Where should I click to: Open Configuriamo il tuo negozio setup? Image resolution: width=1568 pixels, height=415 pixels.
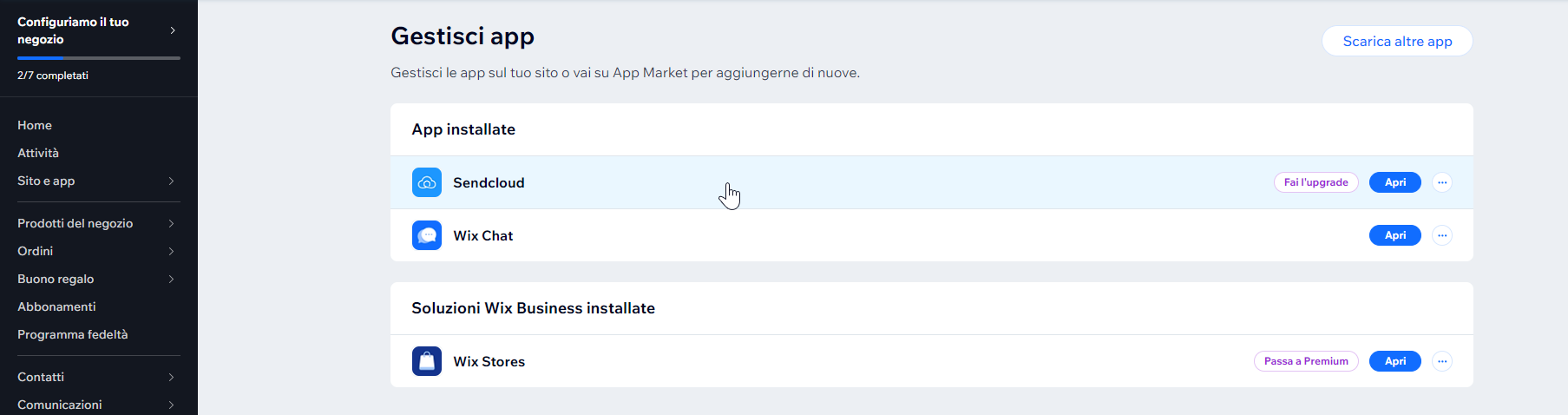click(98, 30)
